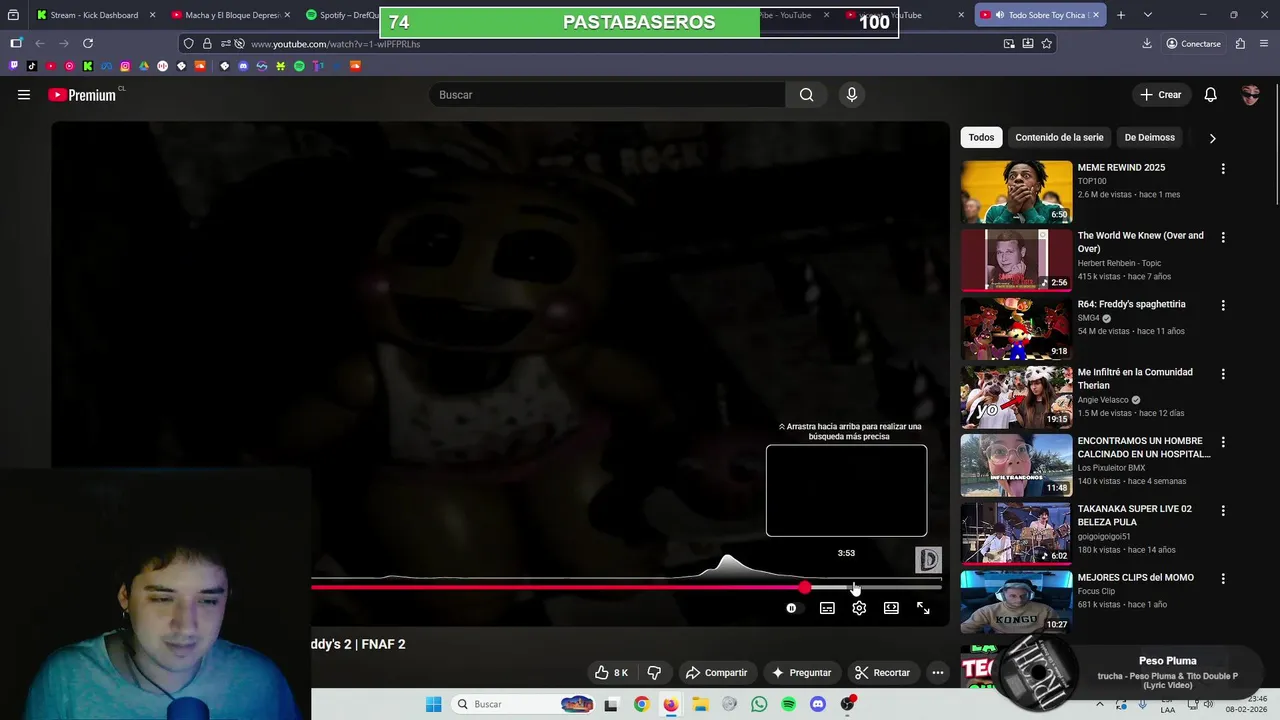This screenshot has width=1280, height=720.
Task: Open the R64 Freddy's spaghettiria thumbnail
Action: coord(1016,329)
